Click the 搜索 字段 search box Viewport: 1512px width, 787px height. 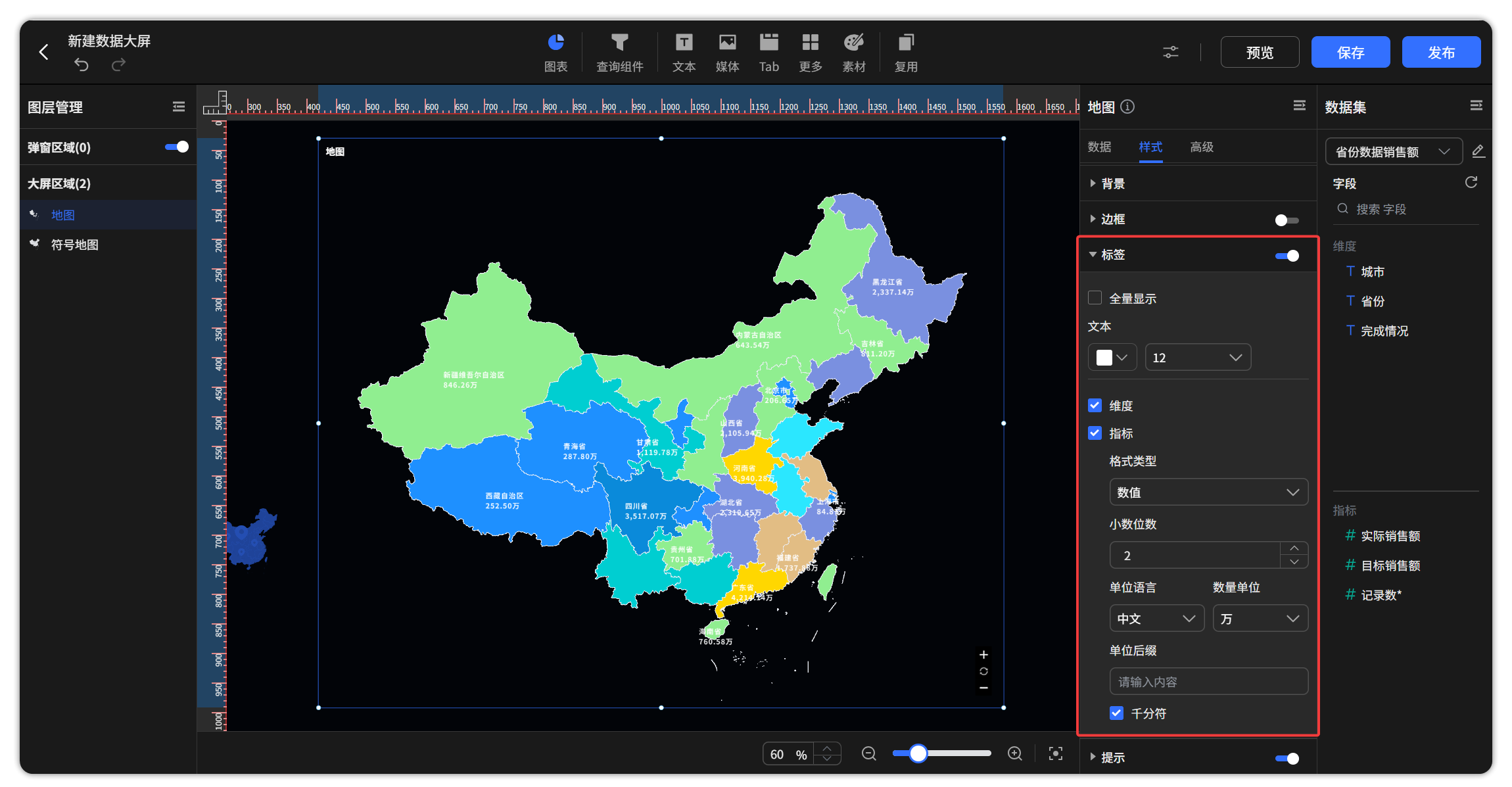[1406, 209]
